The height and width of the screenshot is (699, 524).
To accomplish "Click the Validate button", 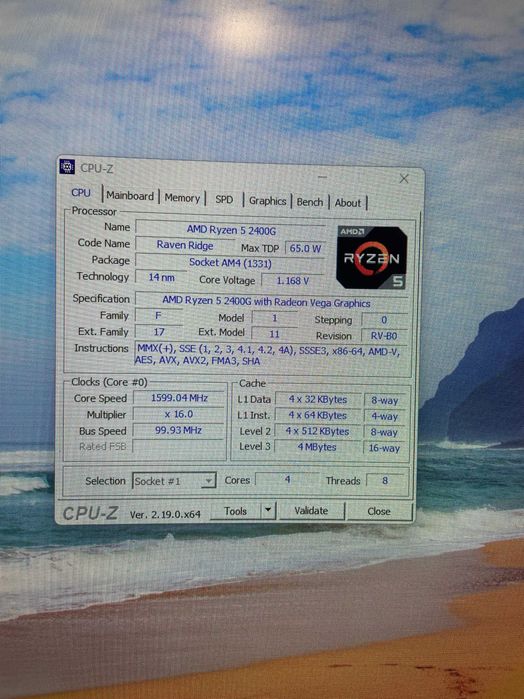I will tap(311, 511).
